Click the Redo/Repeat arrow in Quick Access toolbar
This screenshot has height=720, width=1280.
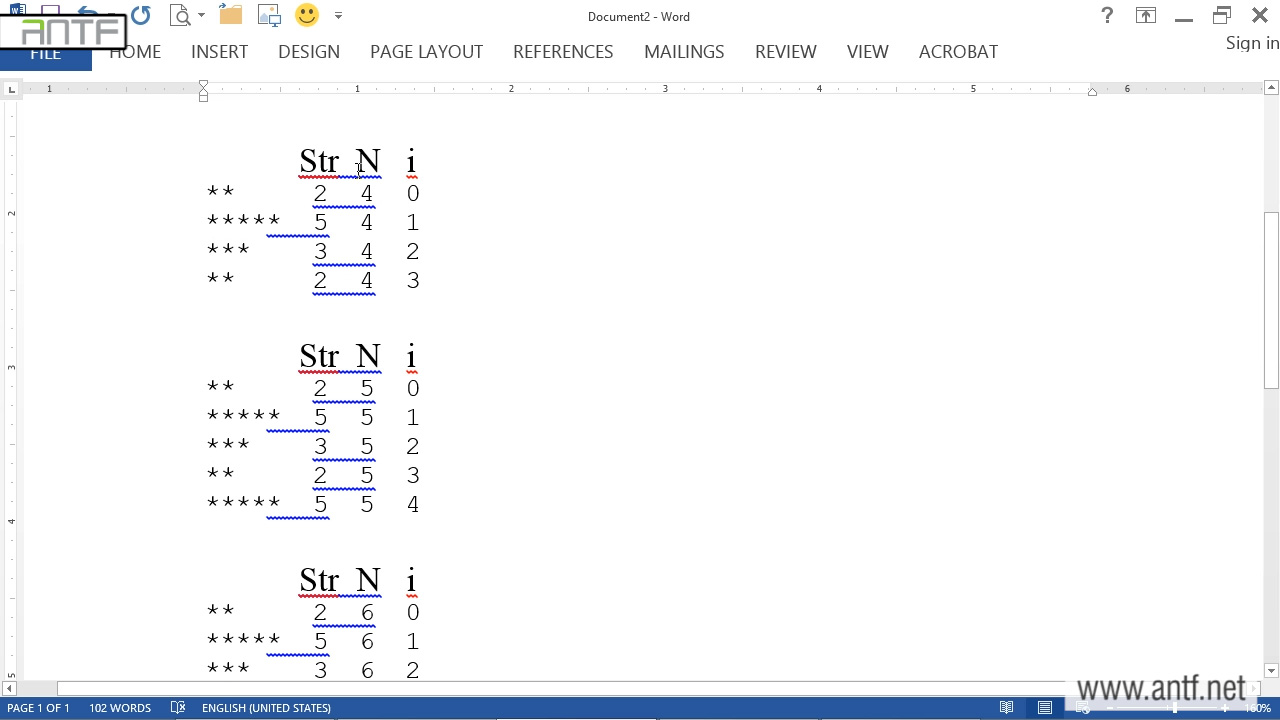[140, 16]
